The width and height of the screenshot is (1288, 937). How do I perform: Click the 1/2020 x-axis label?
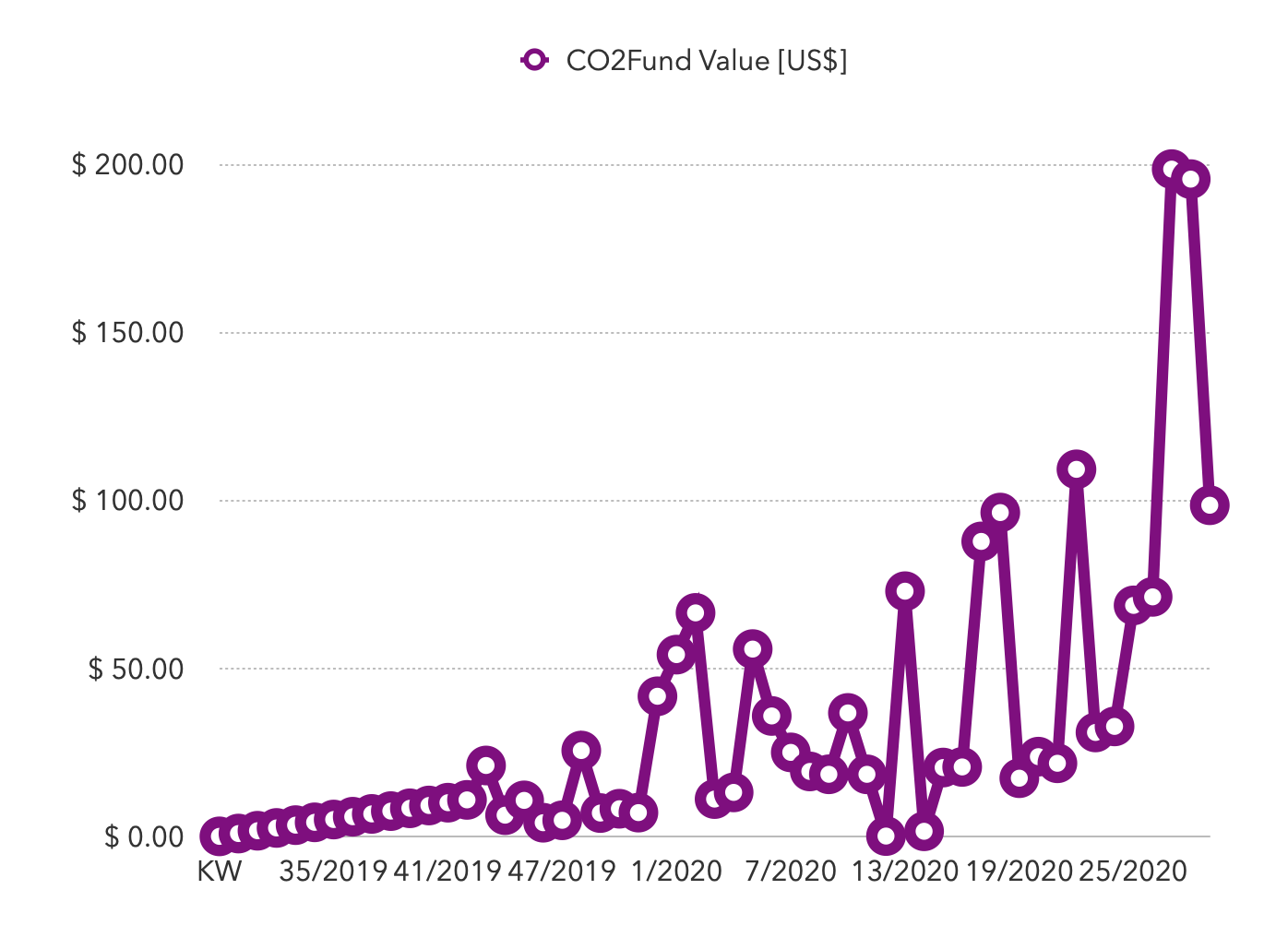point(676,872)
